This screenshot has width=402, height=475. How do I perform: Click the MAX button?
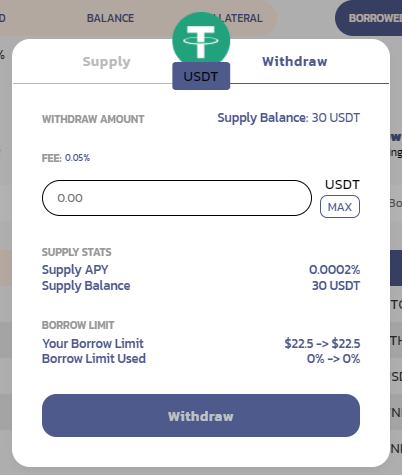340,207
